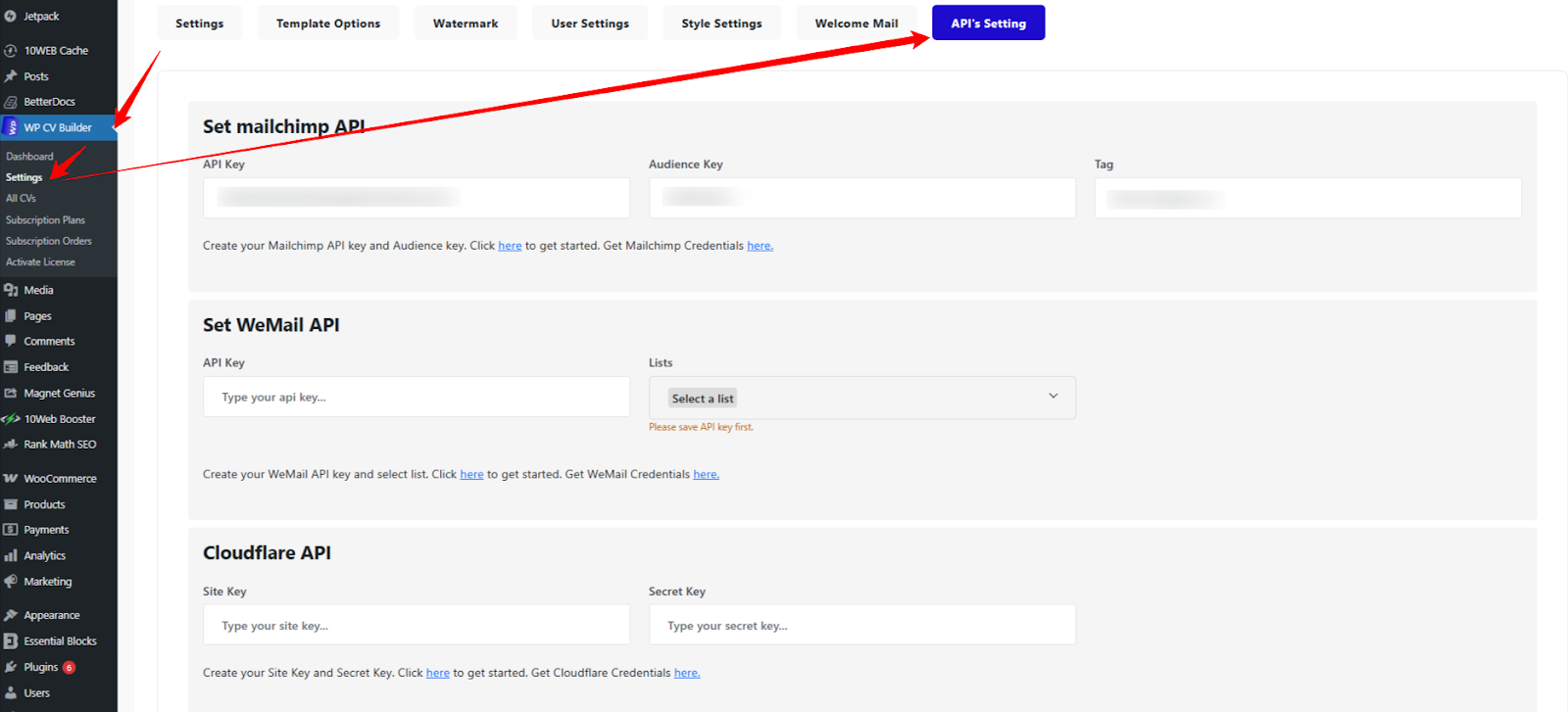
Task: Open the Settings tab
Action: coord(200,23)
